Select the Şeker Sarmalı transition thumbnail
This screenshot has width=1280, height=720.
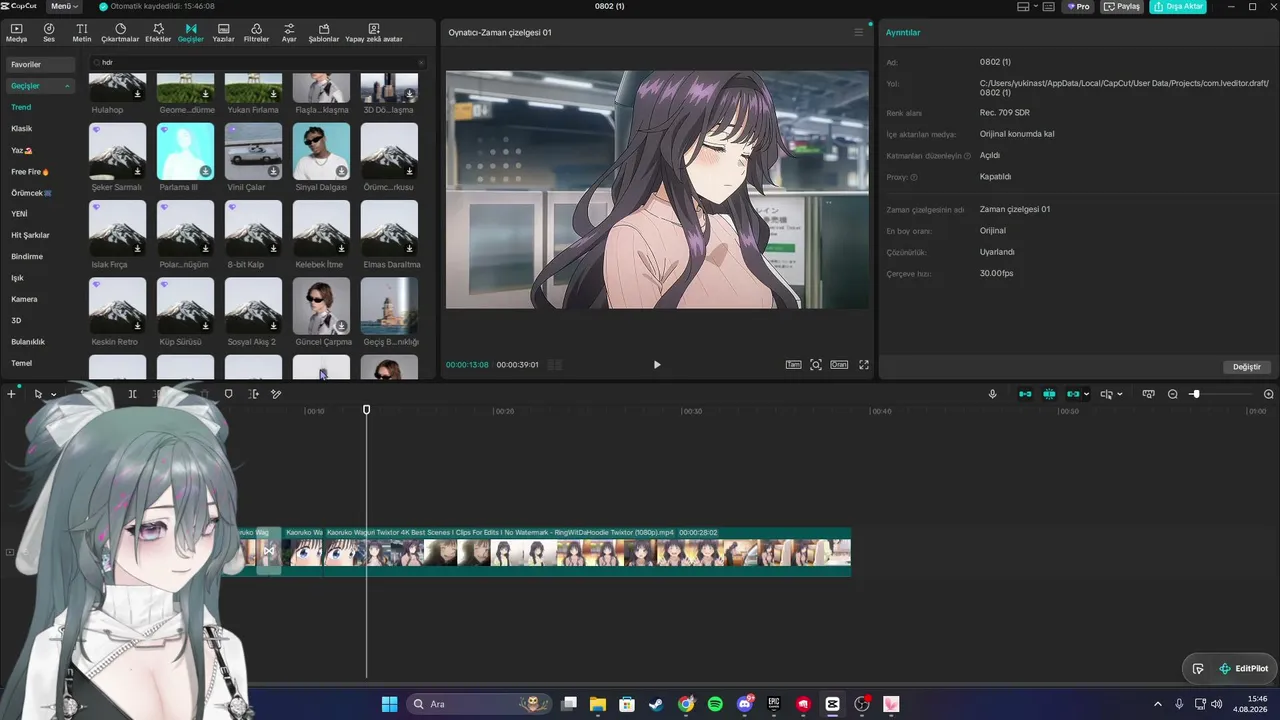117,151
